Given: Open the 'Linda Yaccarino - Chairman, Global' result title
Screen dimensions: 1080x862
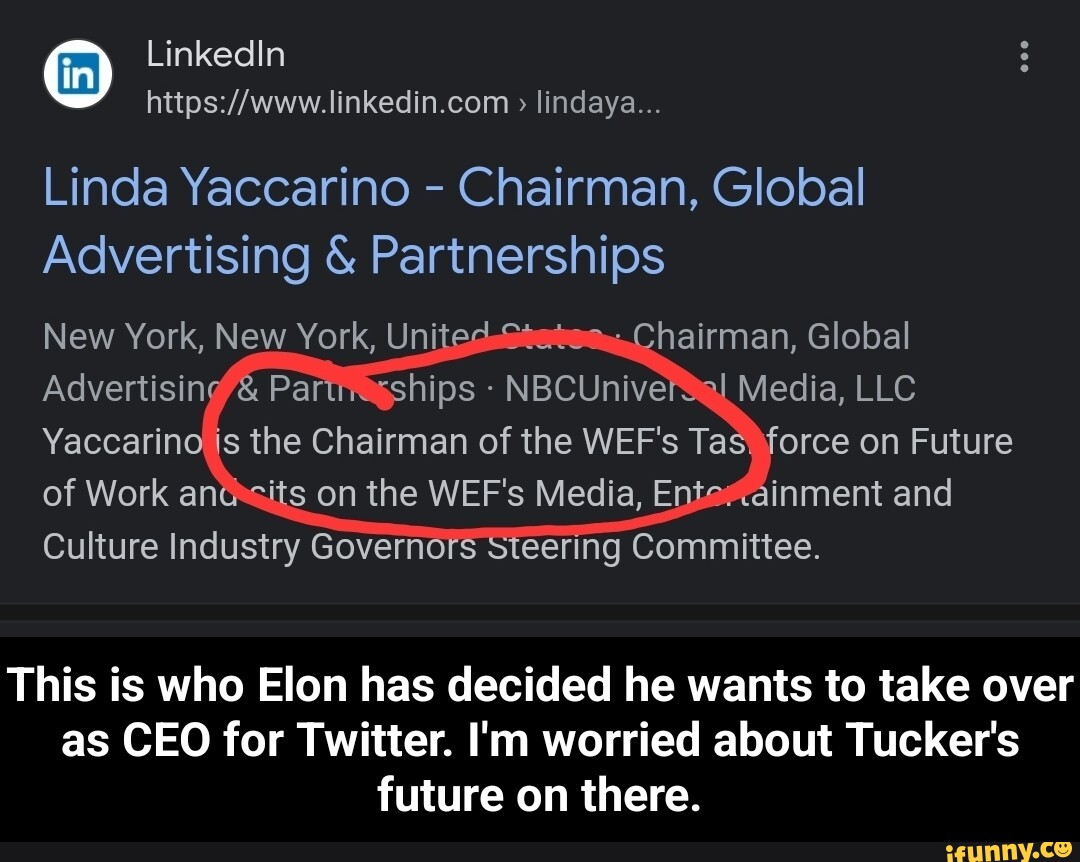Looking at the screenshot, I should point(453,187).
